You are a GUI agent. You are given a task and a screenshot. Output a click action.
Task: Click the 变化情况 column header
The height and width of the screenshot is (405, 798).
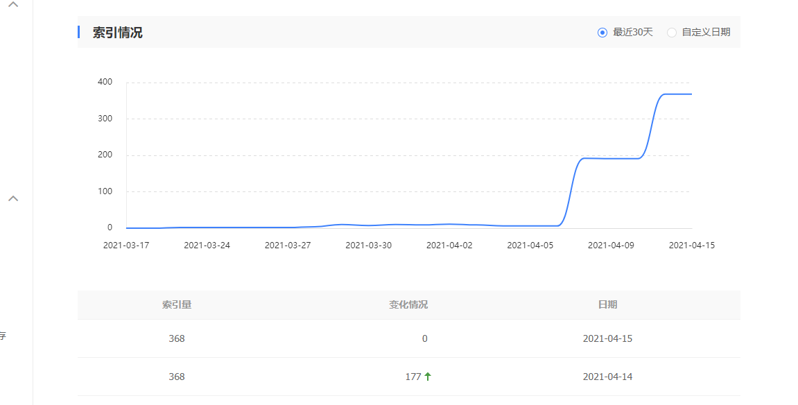tap(408, 304)
